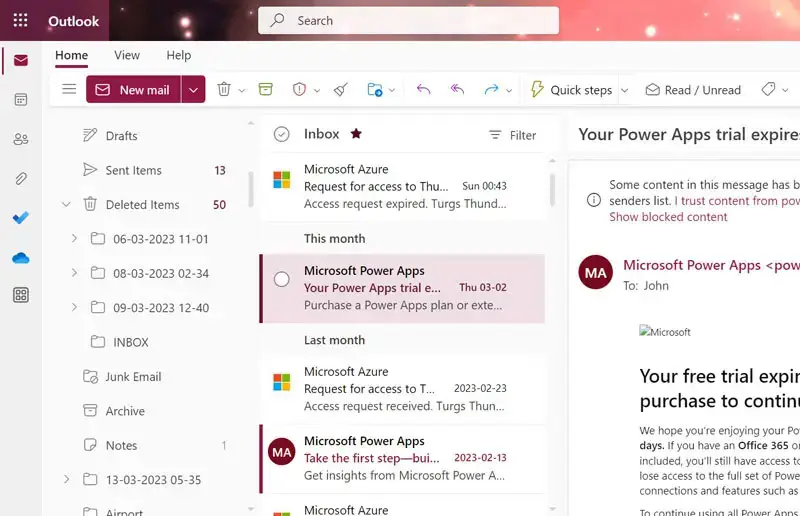The image size is (800, 516).
Task: Click the Read / Unread button
Action: [x=693, y=90]
